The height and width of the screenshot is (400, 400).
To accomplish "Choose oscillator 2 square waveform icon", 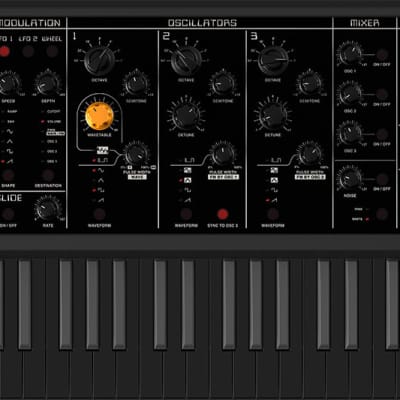I will (187, 190).
